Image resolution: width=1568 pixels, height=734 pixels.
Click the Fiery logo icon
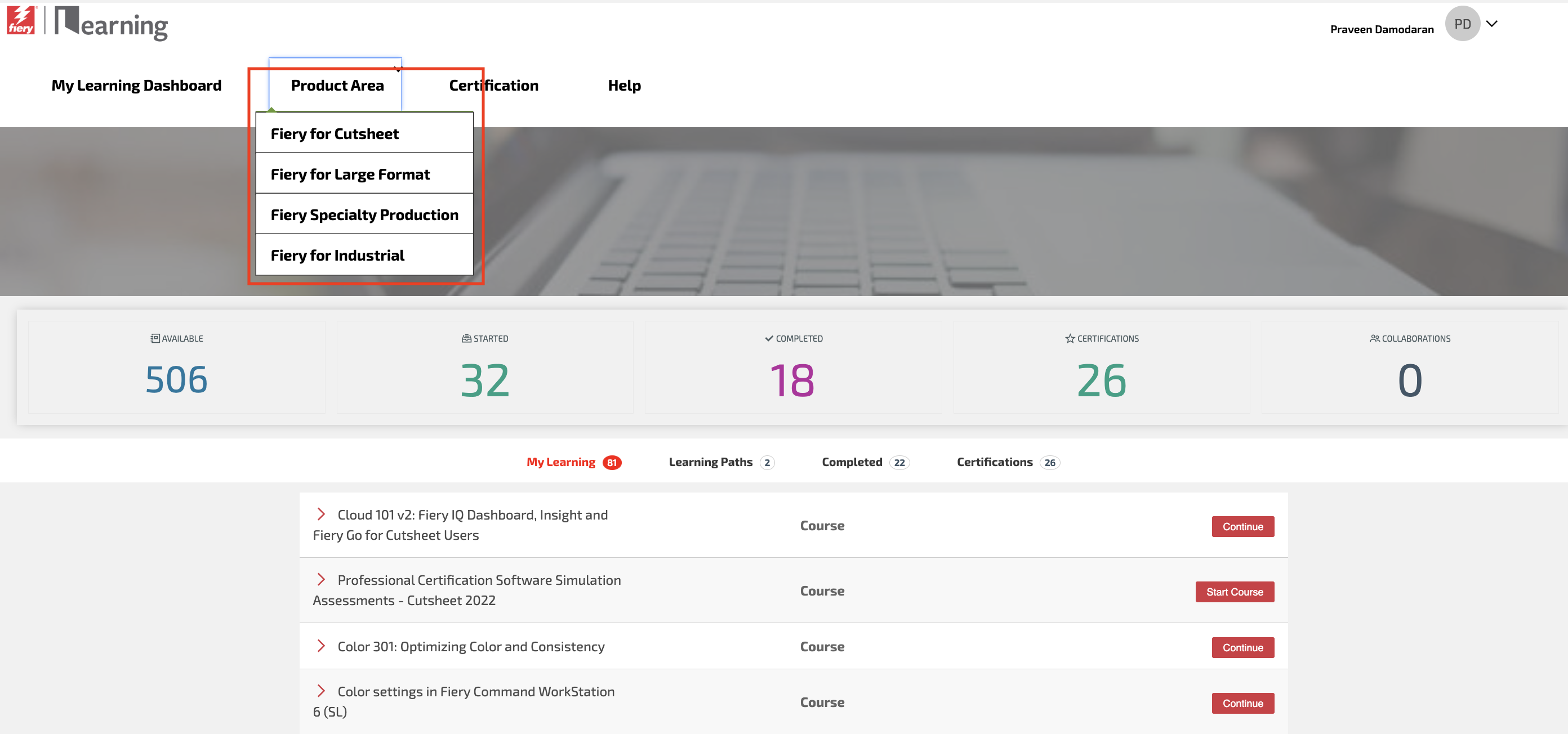point(21,21)
